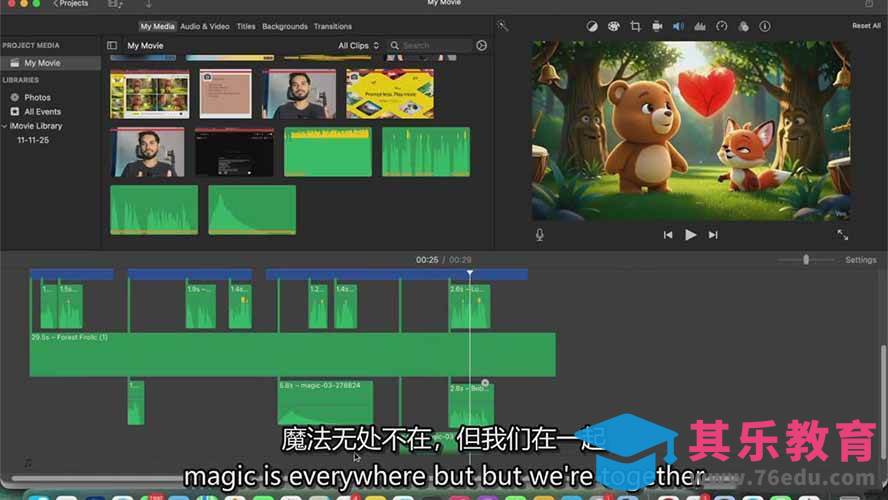Select the dark terminal screen clip
Image resolution: width=888 pixels, height=500 pixels.
234,152
